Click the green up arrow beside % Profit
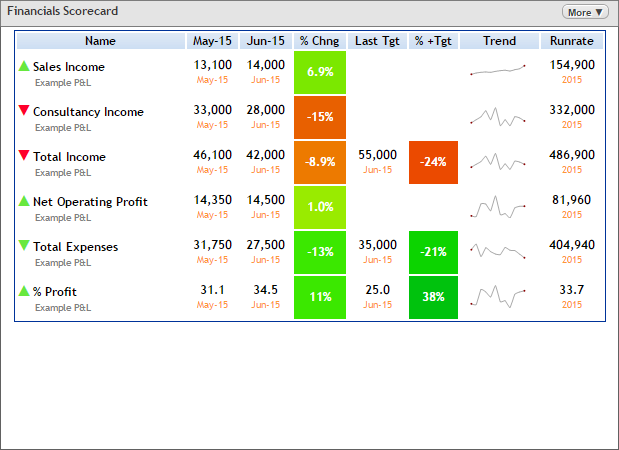The width and height of the screenshot is (619, 450). (x=24, y=291)
